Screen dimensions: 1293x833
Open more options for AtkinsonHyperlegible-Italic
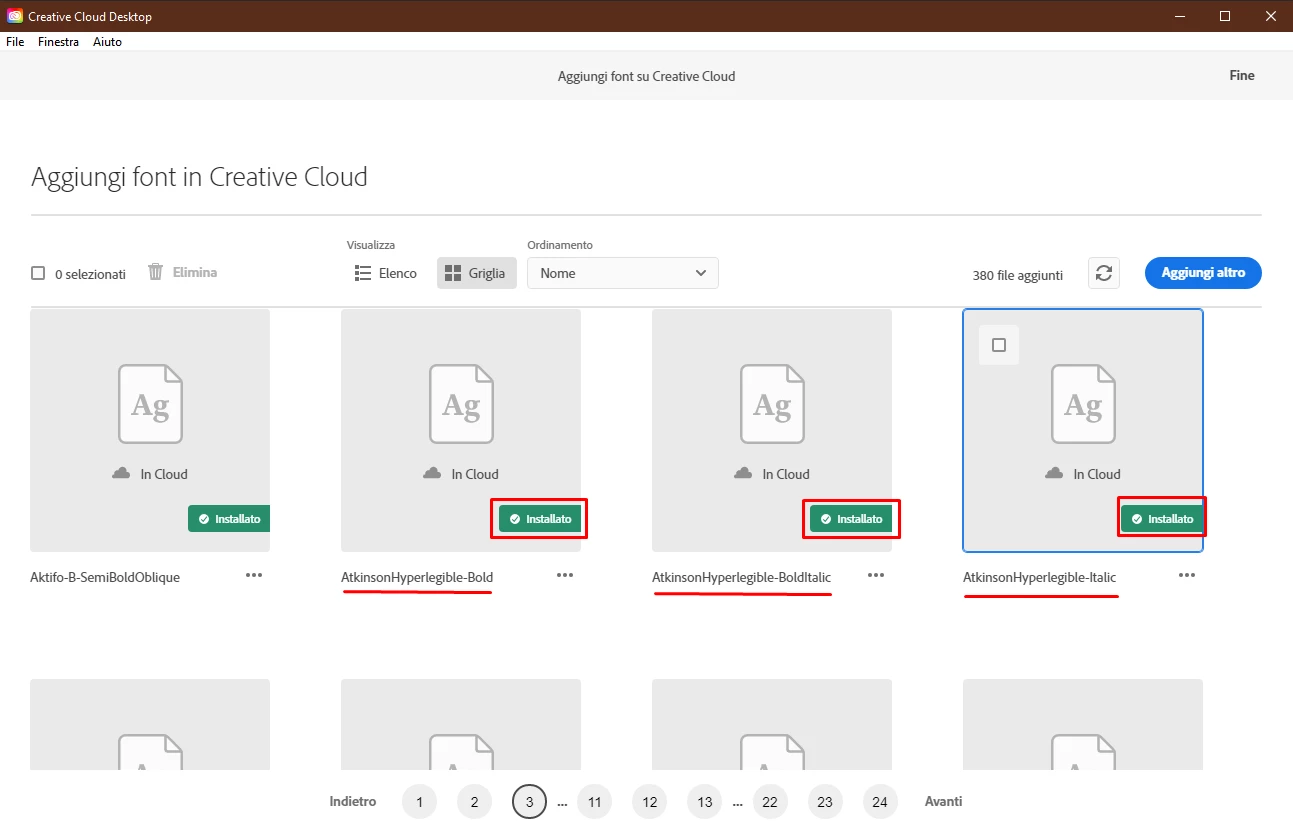tap(1187, 575)
